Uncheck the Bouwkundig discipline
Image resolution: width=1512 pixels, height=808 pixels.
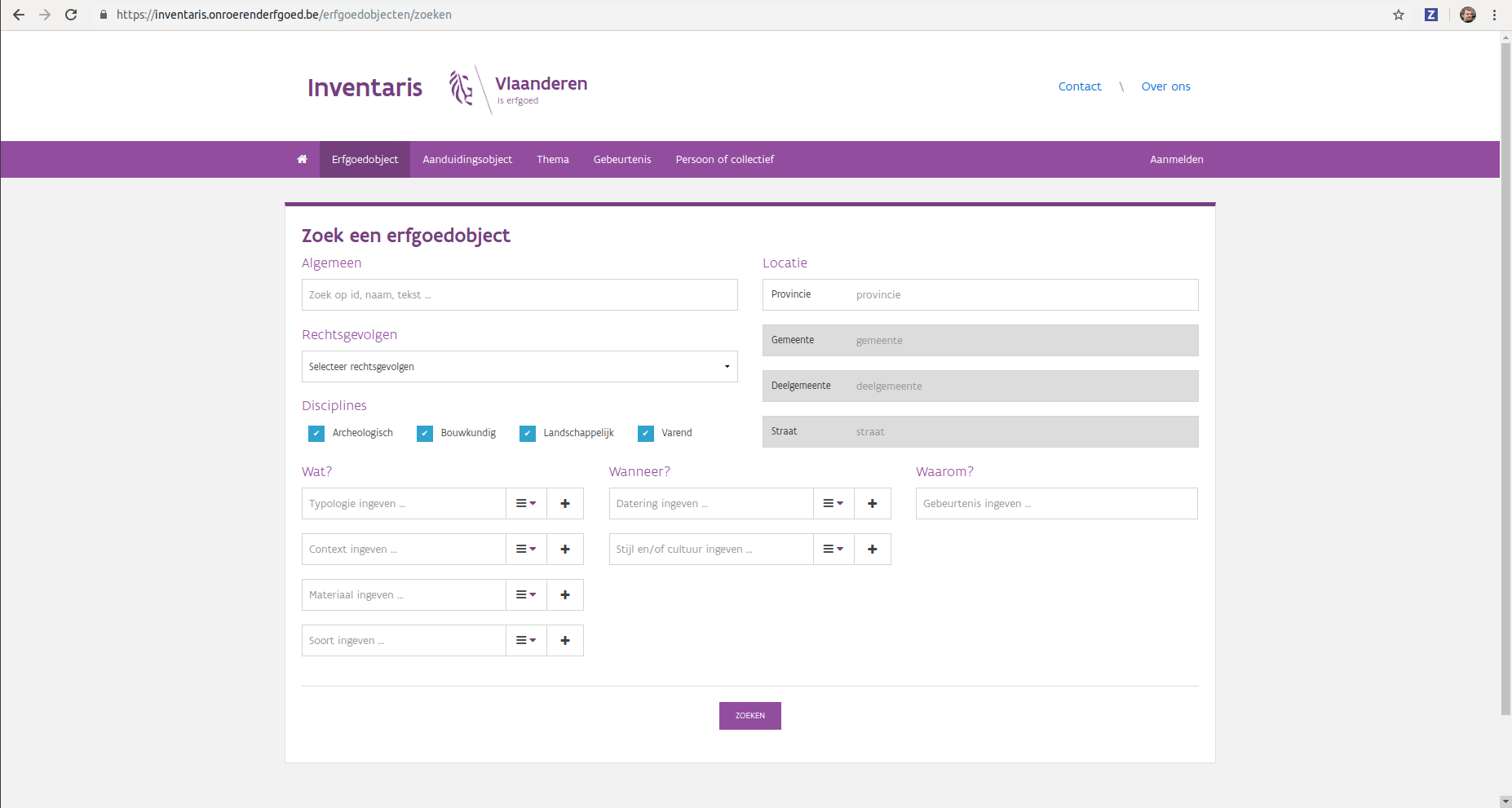tap(425, 434)
